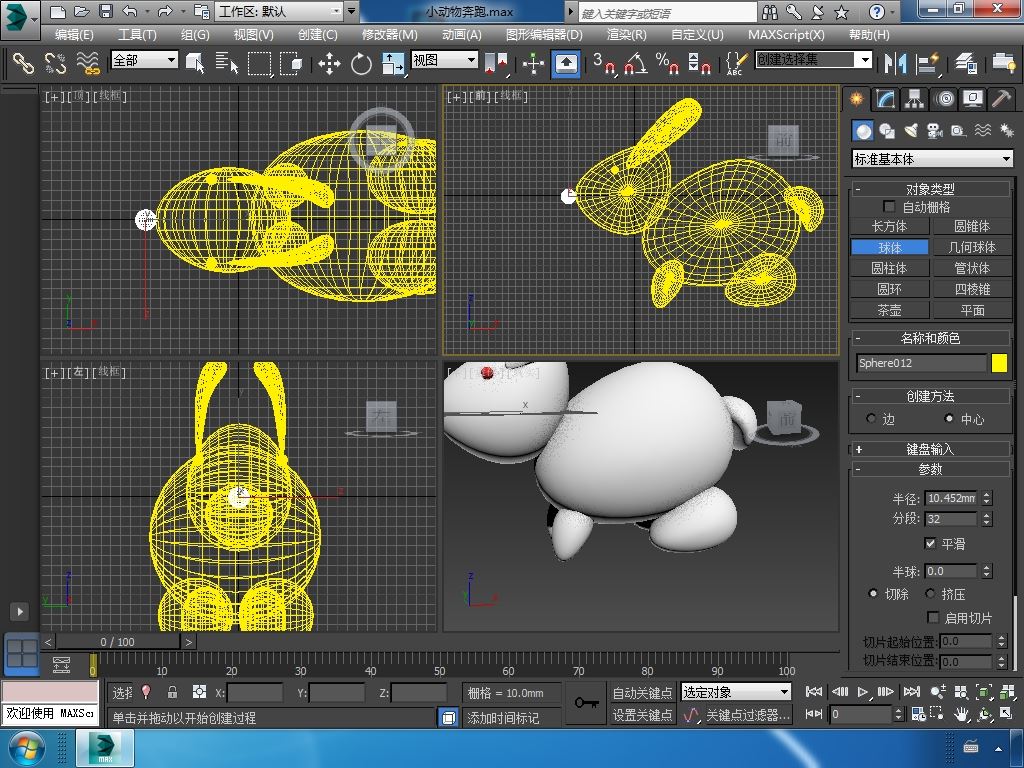Open the 创建选择集 named selection dropdown
Viewport: 1024px width, 768px height.
pos(814,60)
